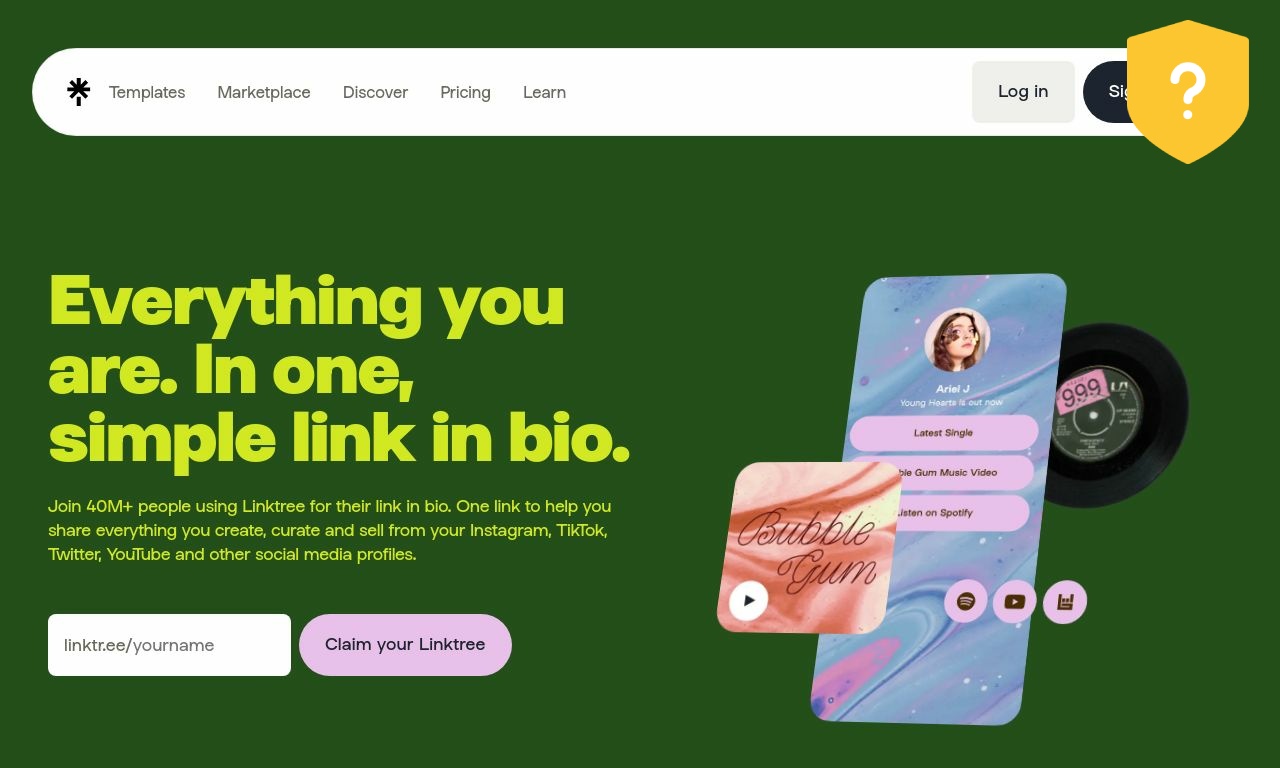Click the YouTube icon on the phone mockup
This screenshot has width=1280, height=768.
click(1015, 601)
